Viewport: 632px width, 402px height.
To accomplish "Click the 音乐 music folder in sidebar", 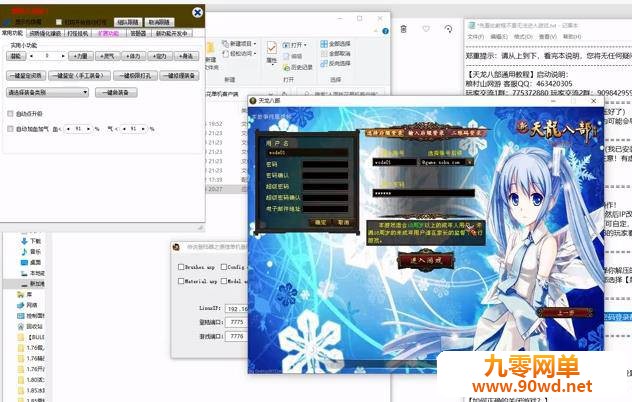I will pyautogui.click(x=31, y=251).
